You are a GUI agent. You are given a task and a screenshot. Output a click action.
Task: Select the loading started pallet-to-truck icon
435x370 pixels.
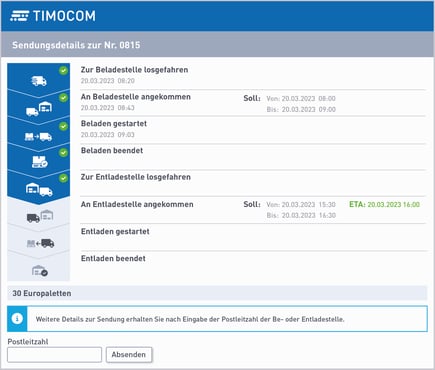(38, 136)
